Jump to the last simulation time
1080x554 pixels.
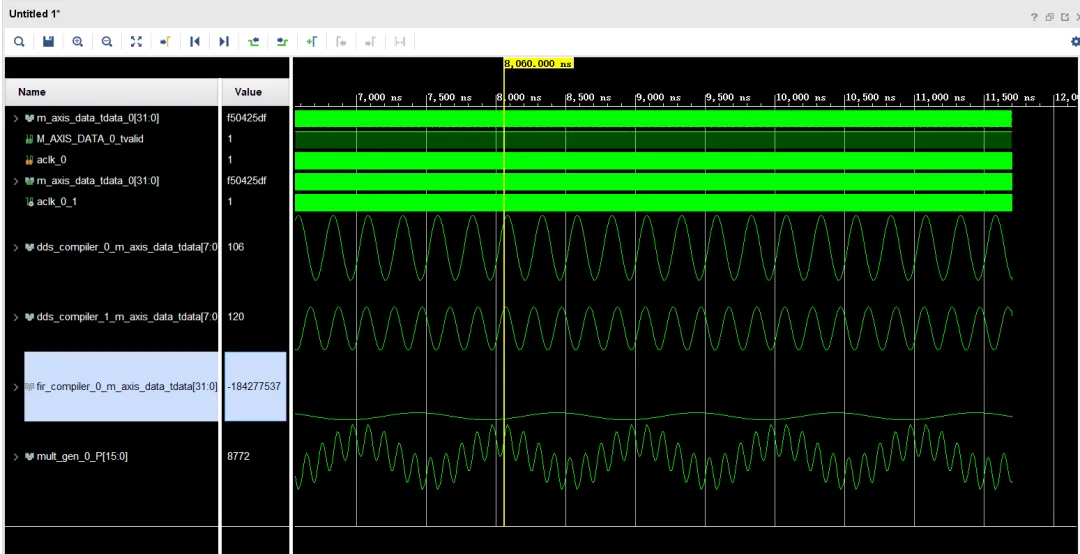224,41
